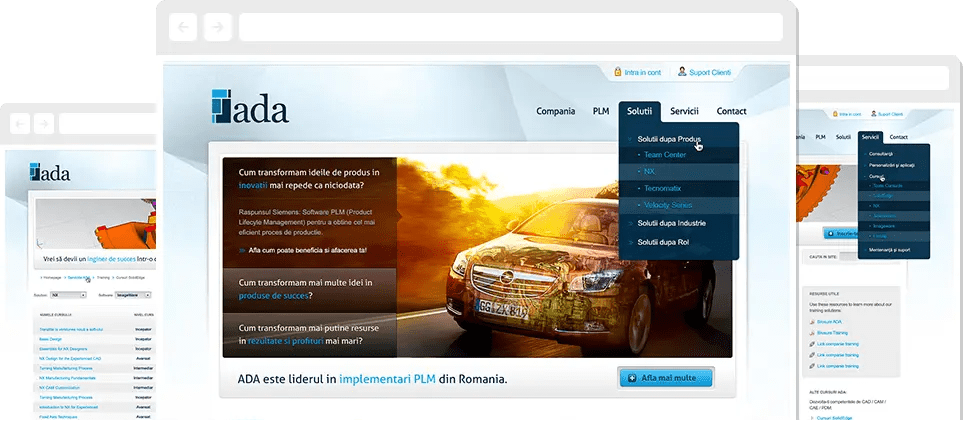Click the right window's address bar

(874, 78)
